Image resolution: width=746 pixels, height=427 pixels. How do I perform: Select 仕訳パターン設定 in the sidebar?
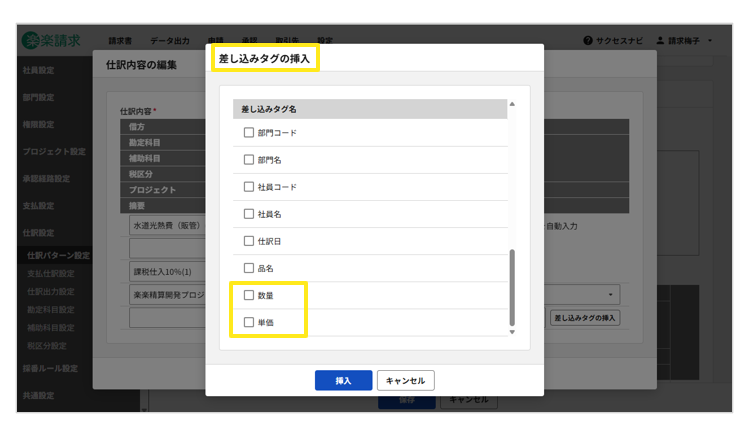tap(58, 255)
